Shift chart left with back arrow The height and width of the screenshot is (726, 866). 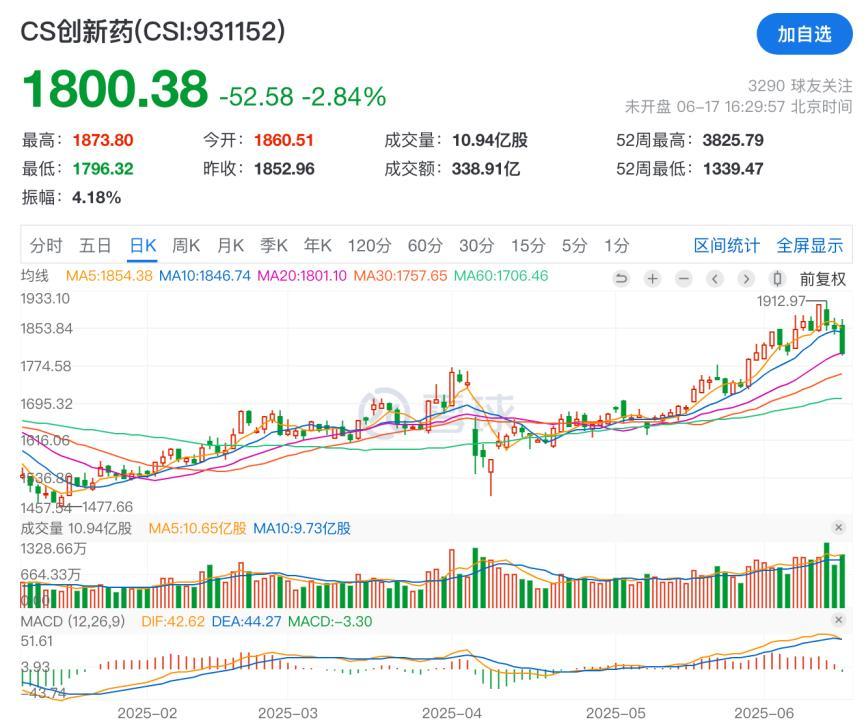point(715,279)
